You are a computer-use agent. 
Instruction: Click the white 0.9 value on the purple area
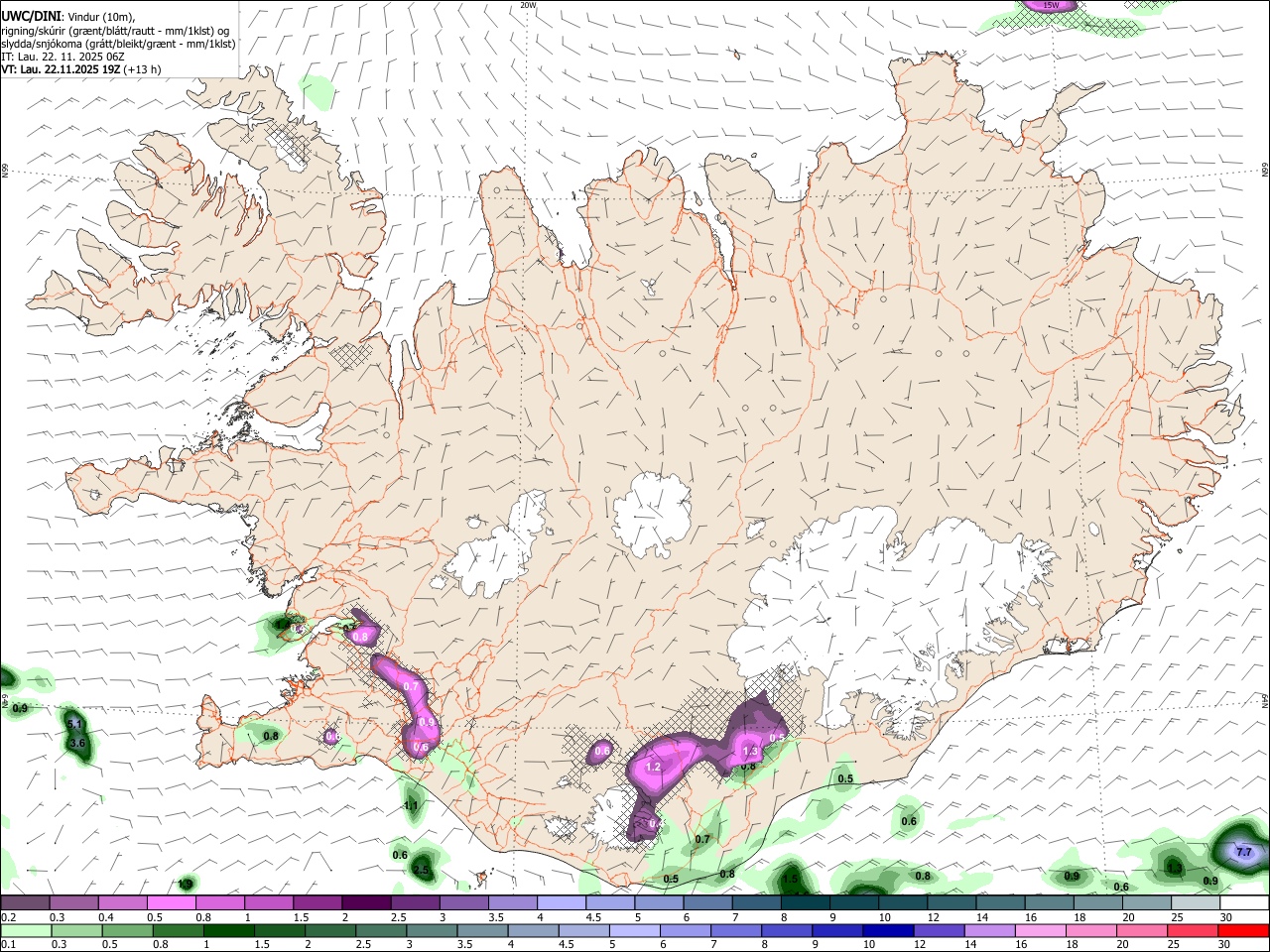427,722
